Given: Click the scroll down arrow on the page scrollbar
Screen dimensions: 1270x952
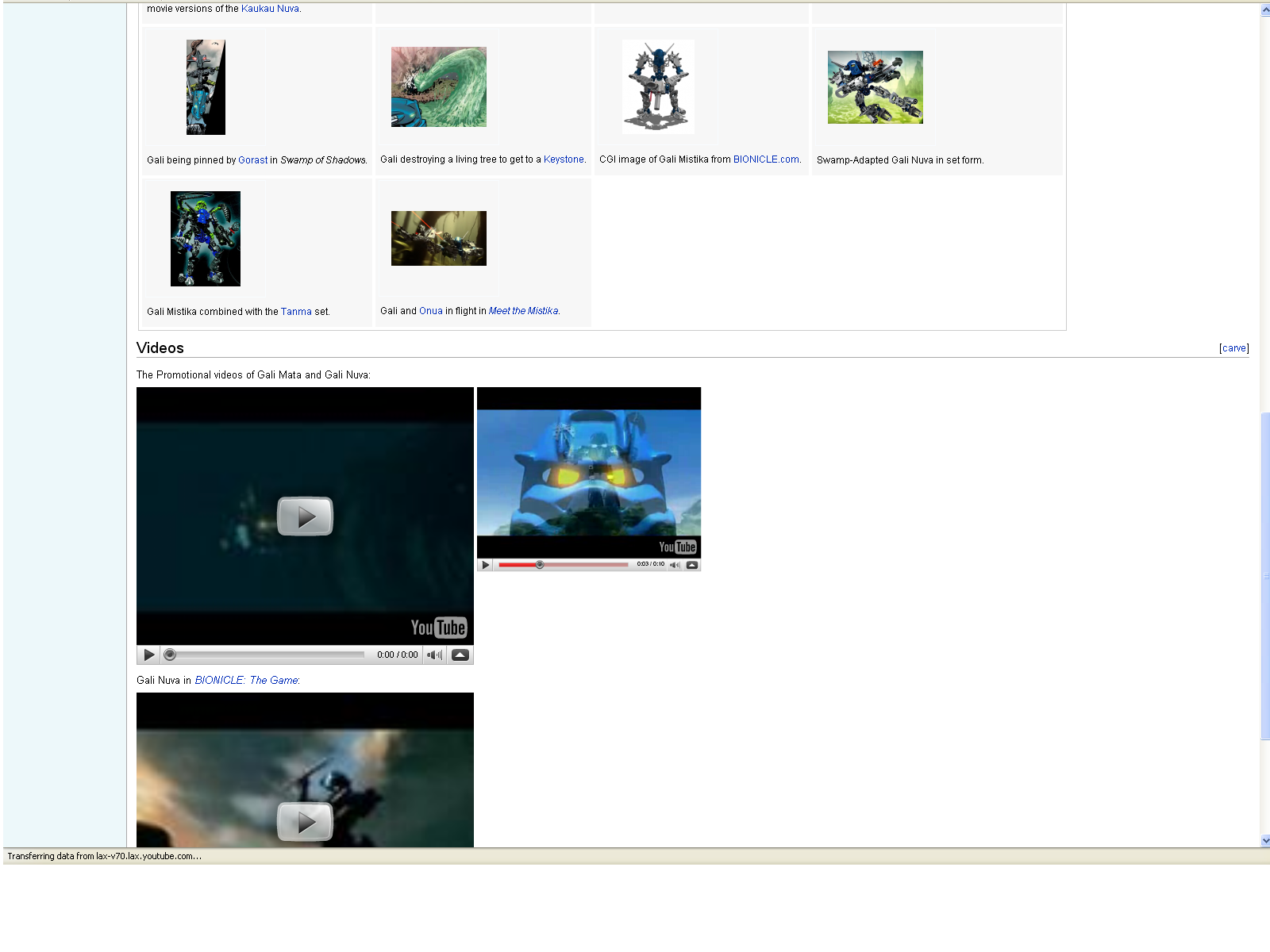Looking at the screenshot, I should [x=1265, y=840].
